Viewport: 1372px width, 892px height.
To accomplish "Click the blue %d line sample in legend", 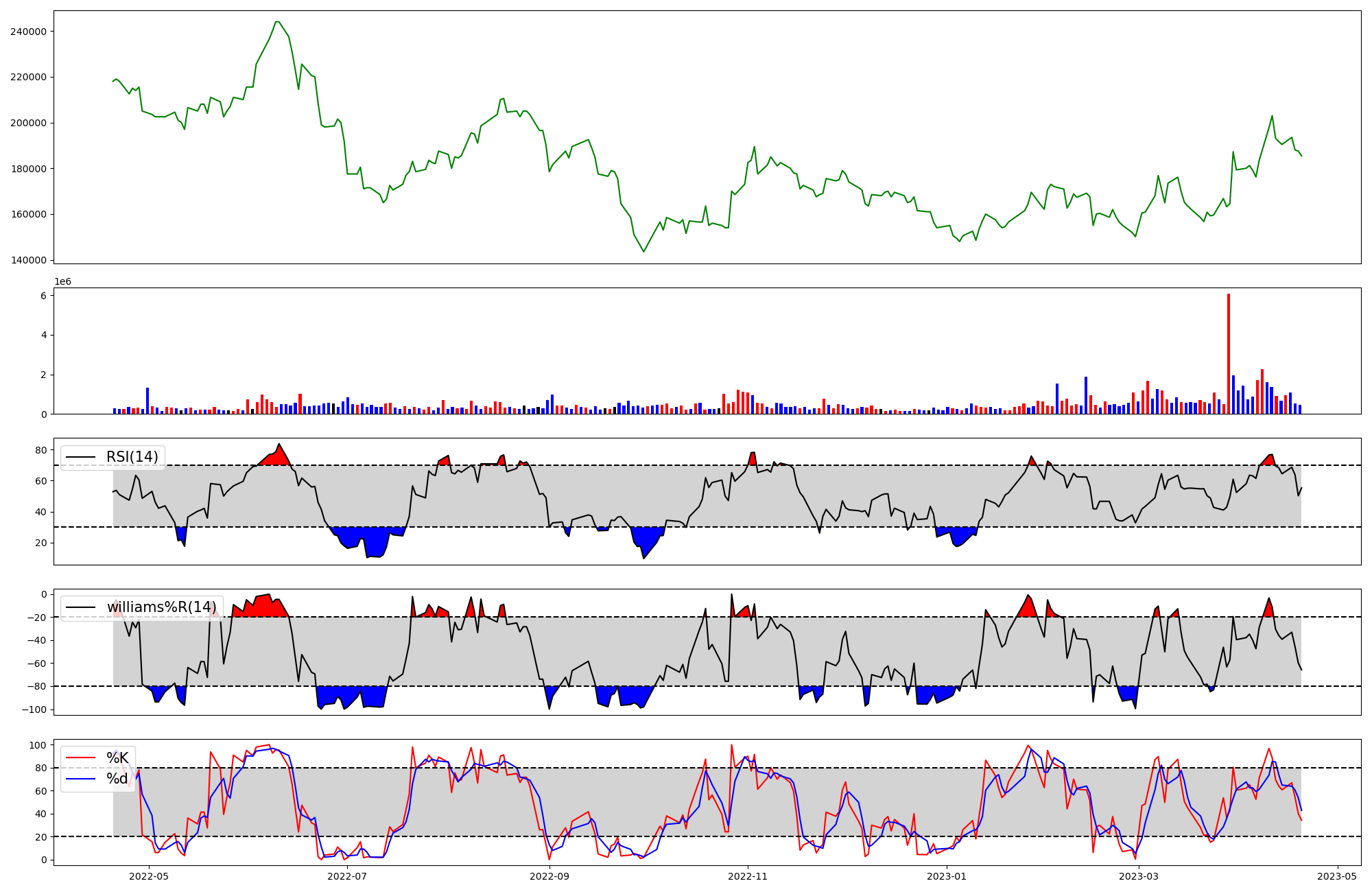I will pos(80,779).
